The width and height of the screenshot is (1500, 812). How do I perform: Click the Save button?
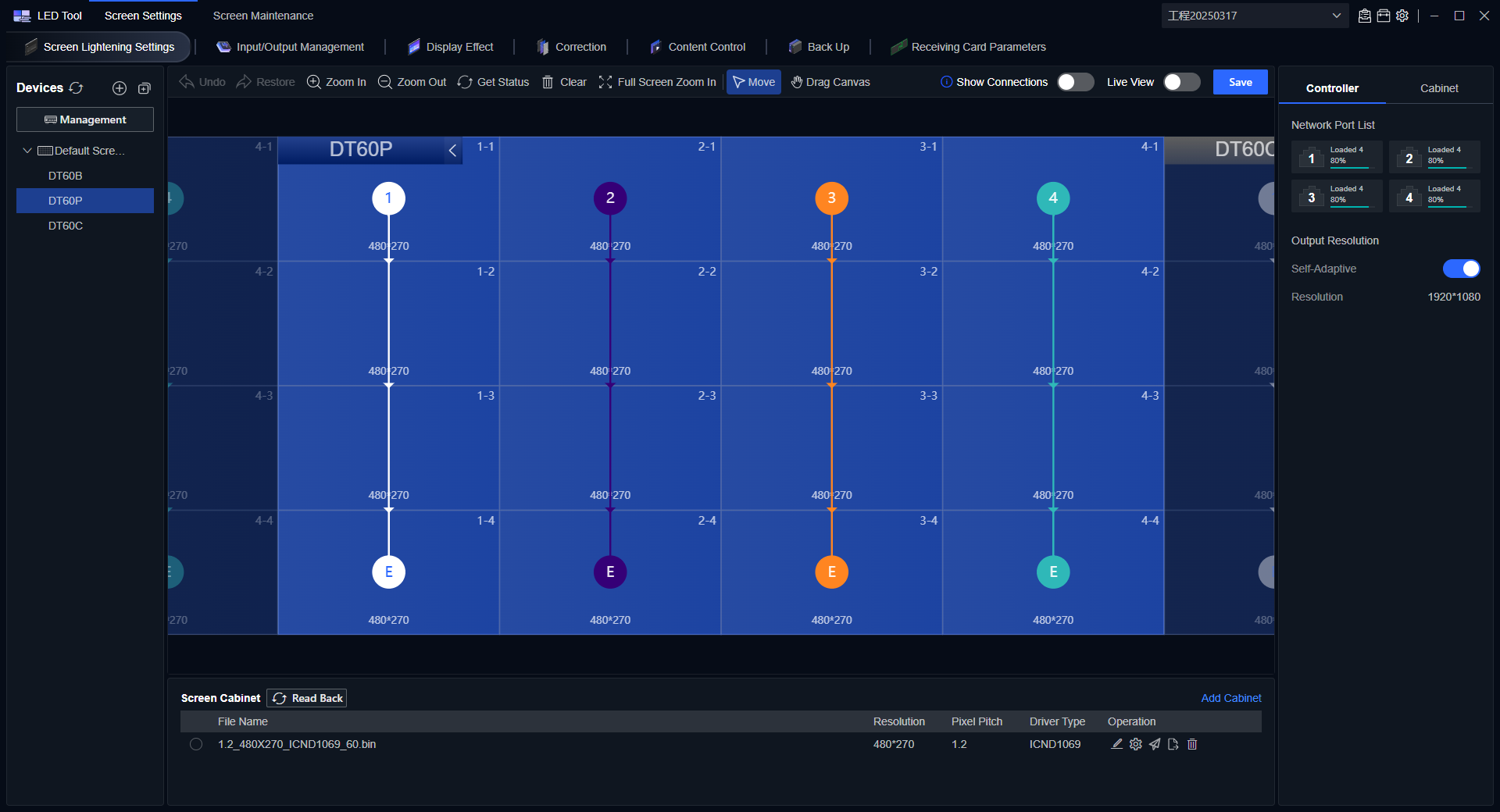pyautogui.click(x=1240, y=82)
